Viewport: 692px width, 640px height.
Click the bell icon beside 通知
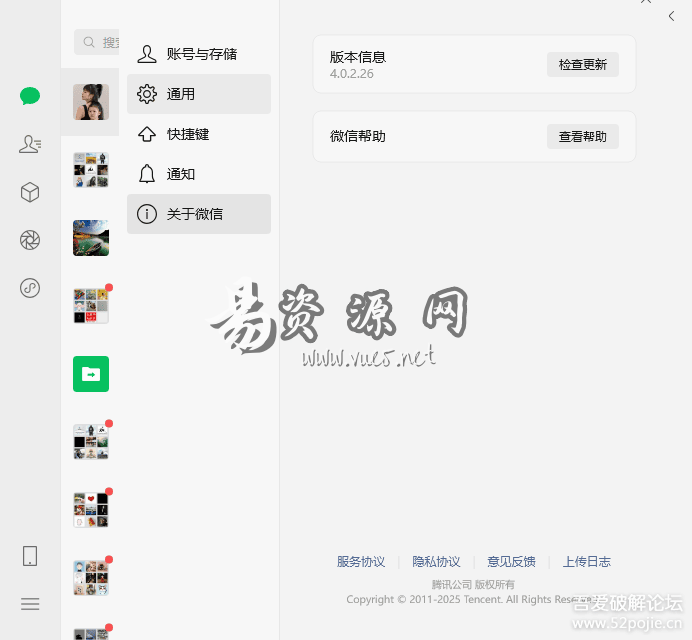(x=147, y=174)
